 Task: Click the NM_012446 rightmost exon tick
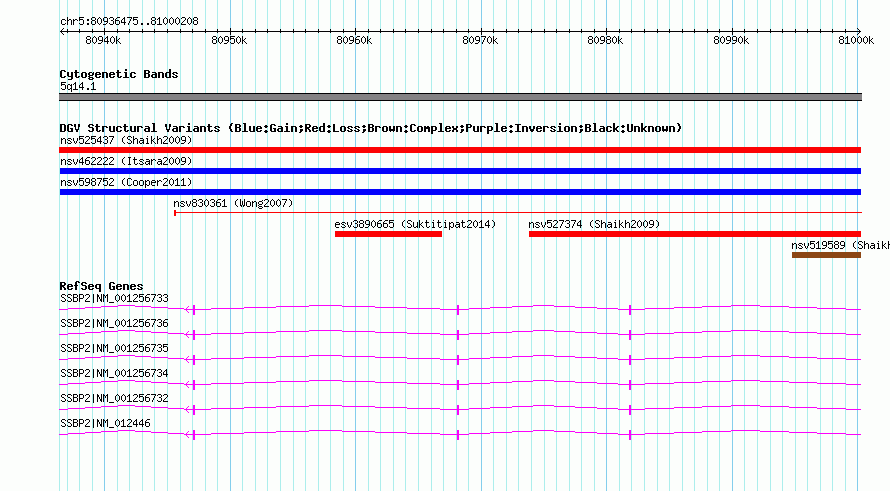(630, 435)
